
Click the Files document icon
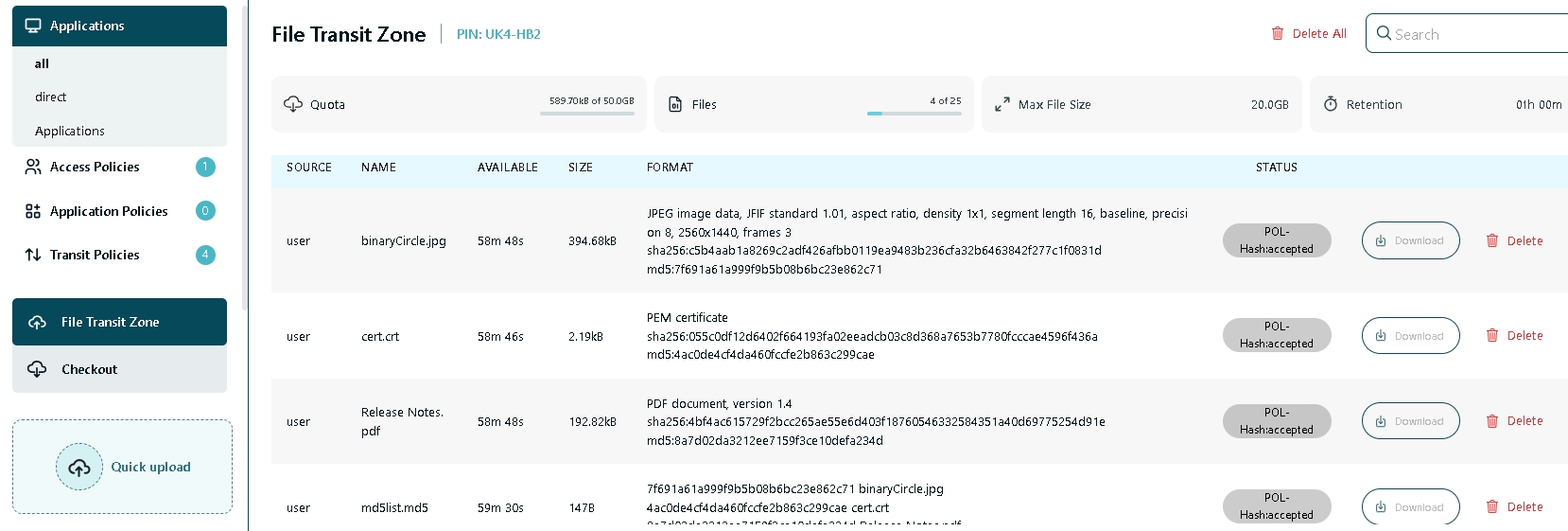675,104
